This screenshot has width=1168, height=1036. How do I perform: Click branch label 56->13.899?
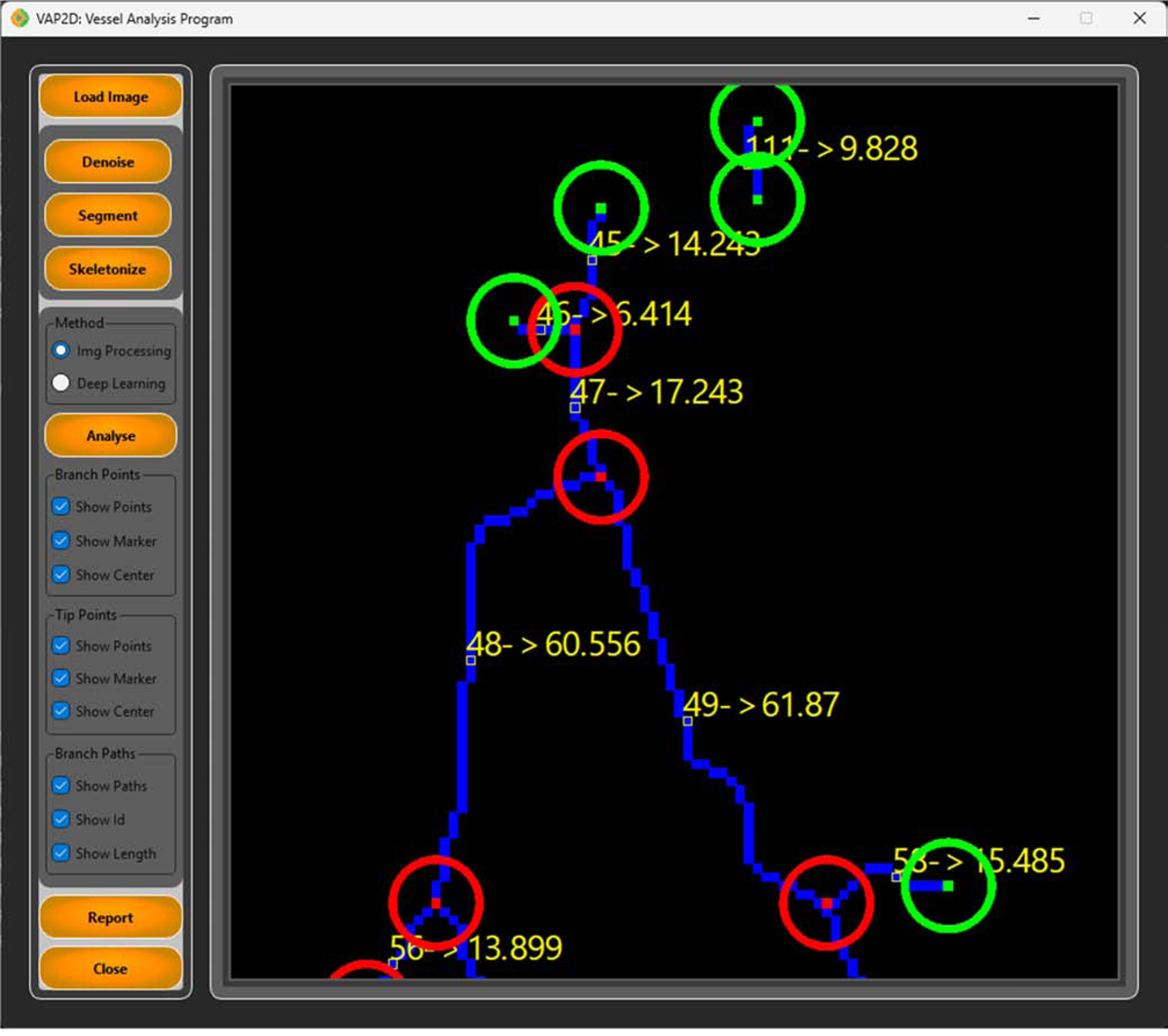click(476, 947)
